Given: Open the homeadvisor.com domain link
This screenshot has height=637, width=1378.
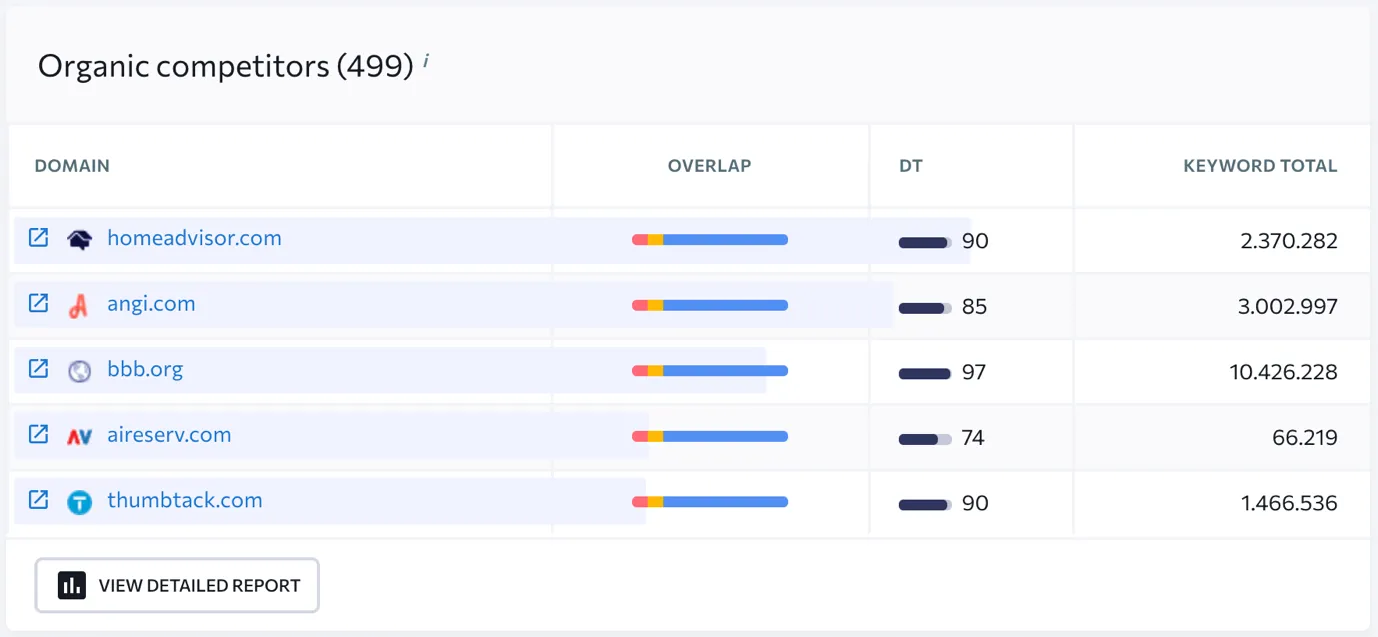Looking at the screenshot, I should click(x=194, y=238).
